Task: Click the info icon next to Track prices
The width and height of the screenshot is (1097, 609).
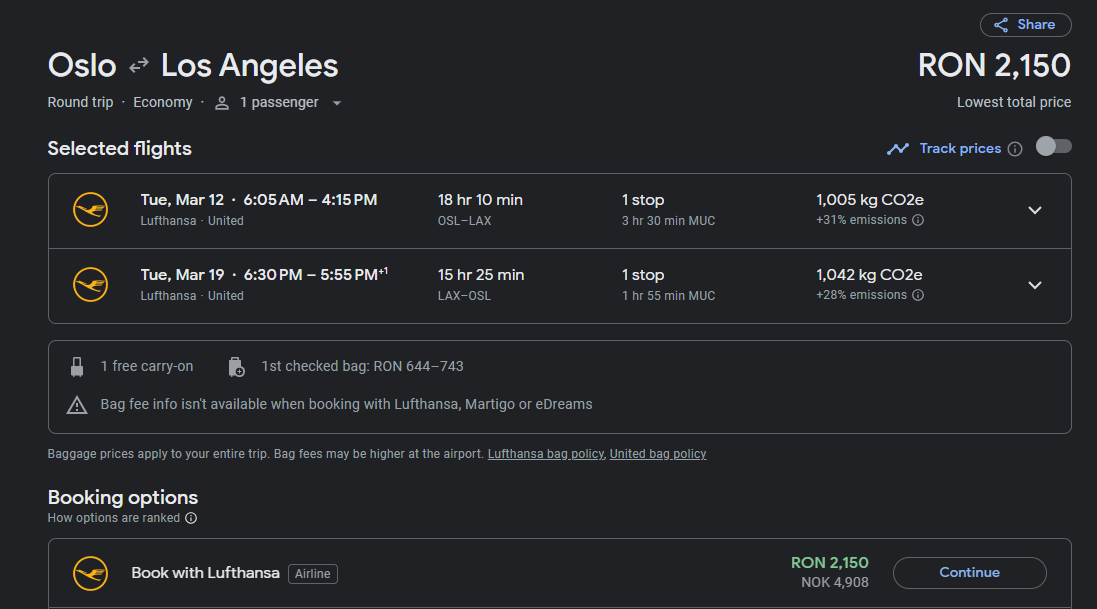Action: tap(1014, 148)
